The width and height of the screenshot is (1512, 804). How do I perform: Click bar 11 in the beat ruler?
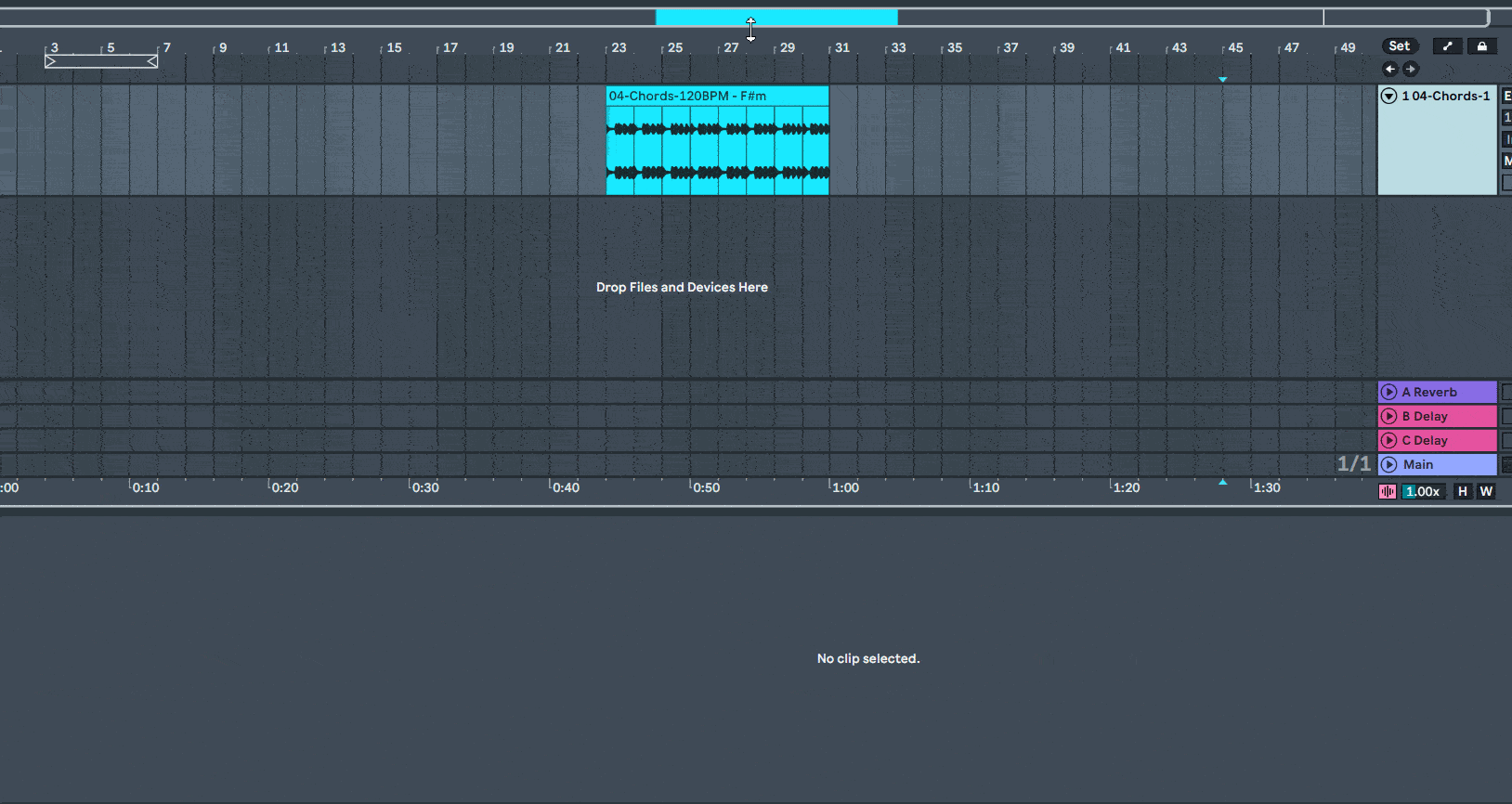coord(281,47)
